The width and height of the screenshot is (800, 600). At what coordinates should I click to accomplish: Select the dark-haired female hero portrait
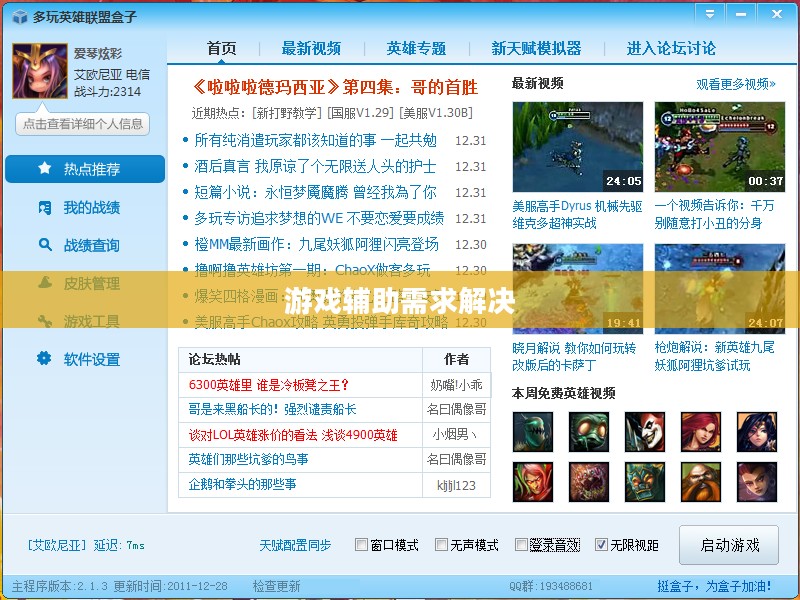(757, 432)
